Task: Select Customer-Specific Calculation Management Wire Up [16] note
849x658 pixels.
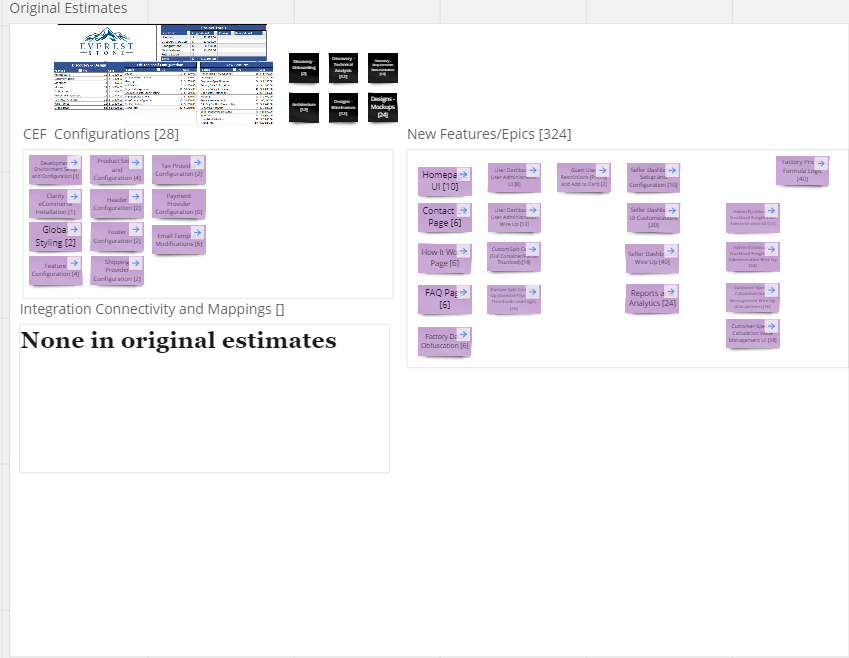Action: click(x=753, y=298)
